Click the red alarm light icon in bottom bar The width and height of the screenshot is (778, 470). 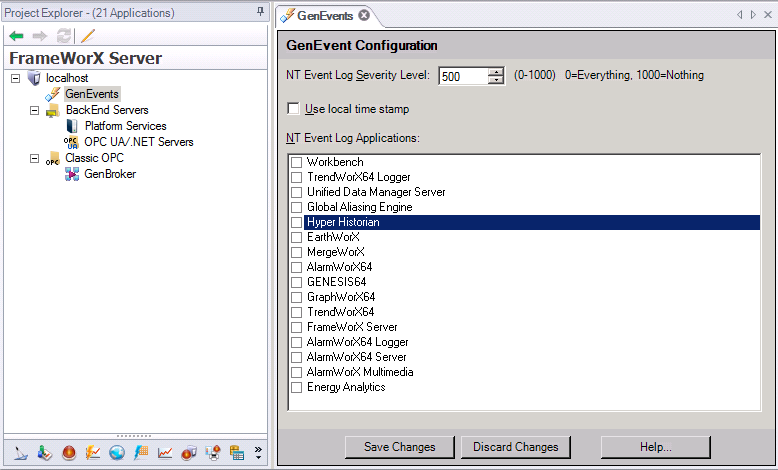click(x=68, y=453)
